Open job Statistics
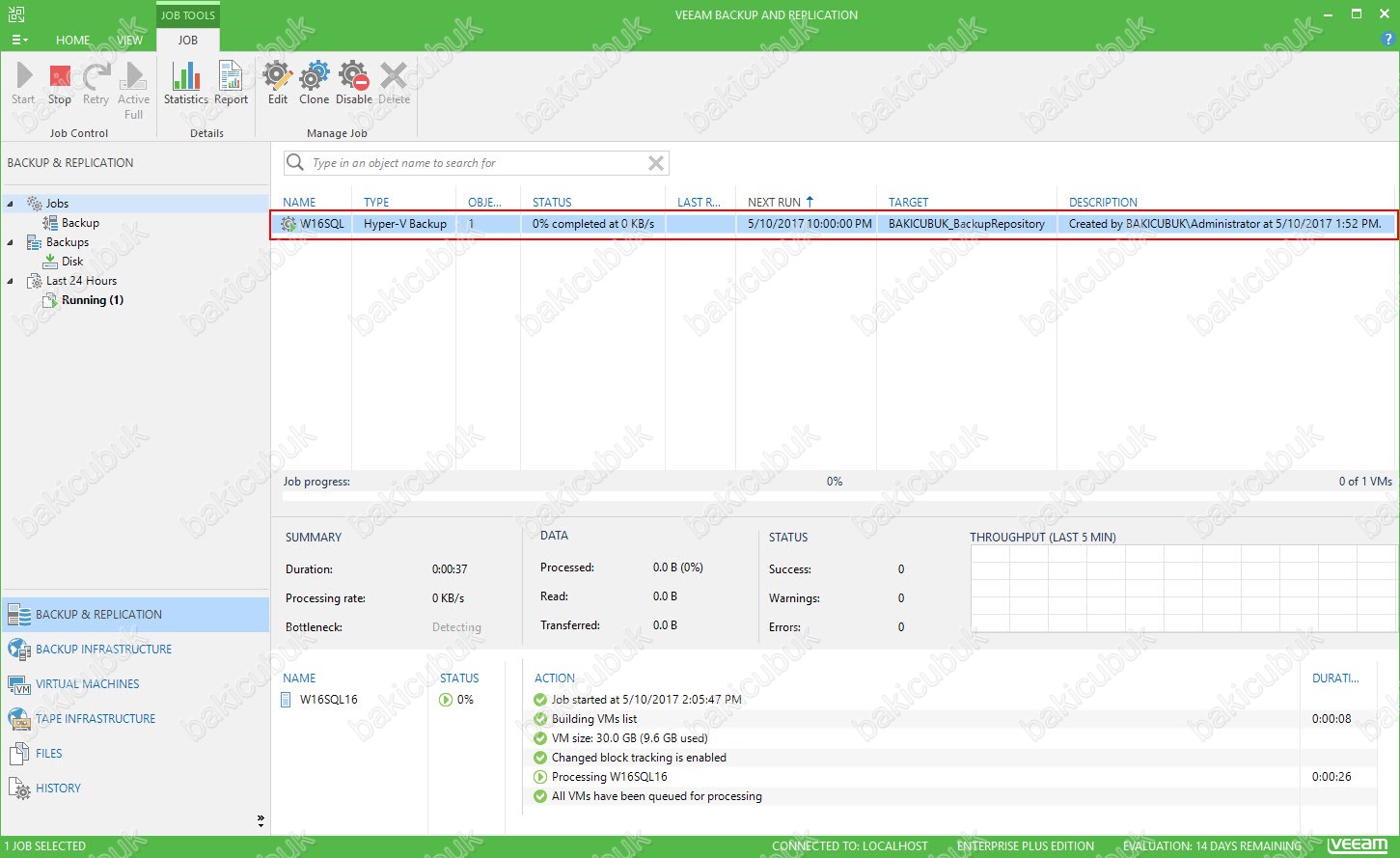Image resolution: width=1400 pixels, height=858 pixels. pyautogui.click(x=185, y=84)
